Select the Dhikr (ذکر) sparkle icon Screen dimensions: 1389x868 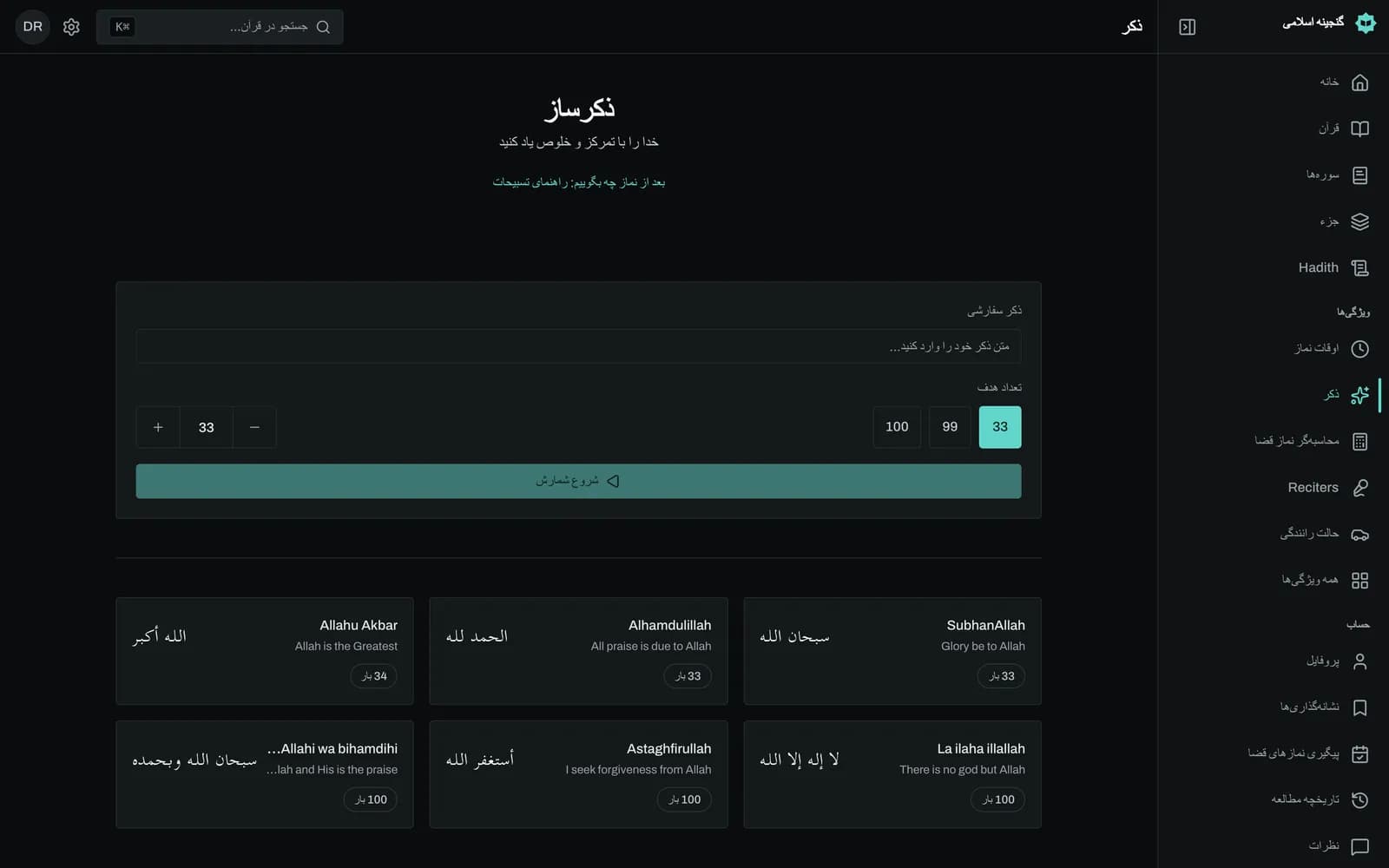coord(1359,395)
